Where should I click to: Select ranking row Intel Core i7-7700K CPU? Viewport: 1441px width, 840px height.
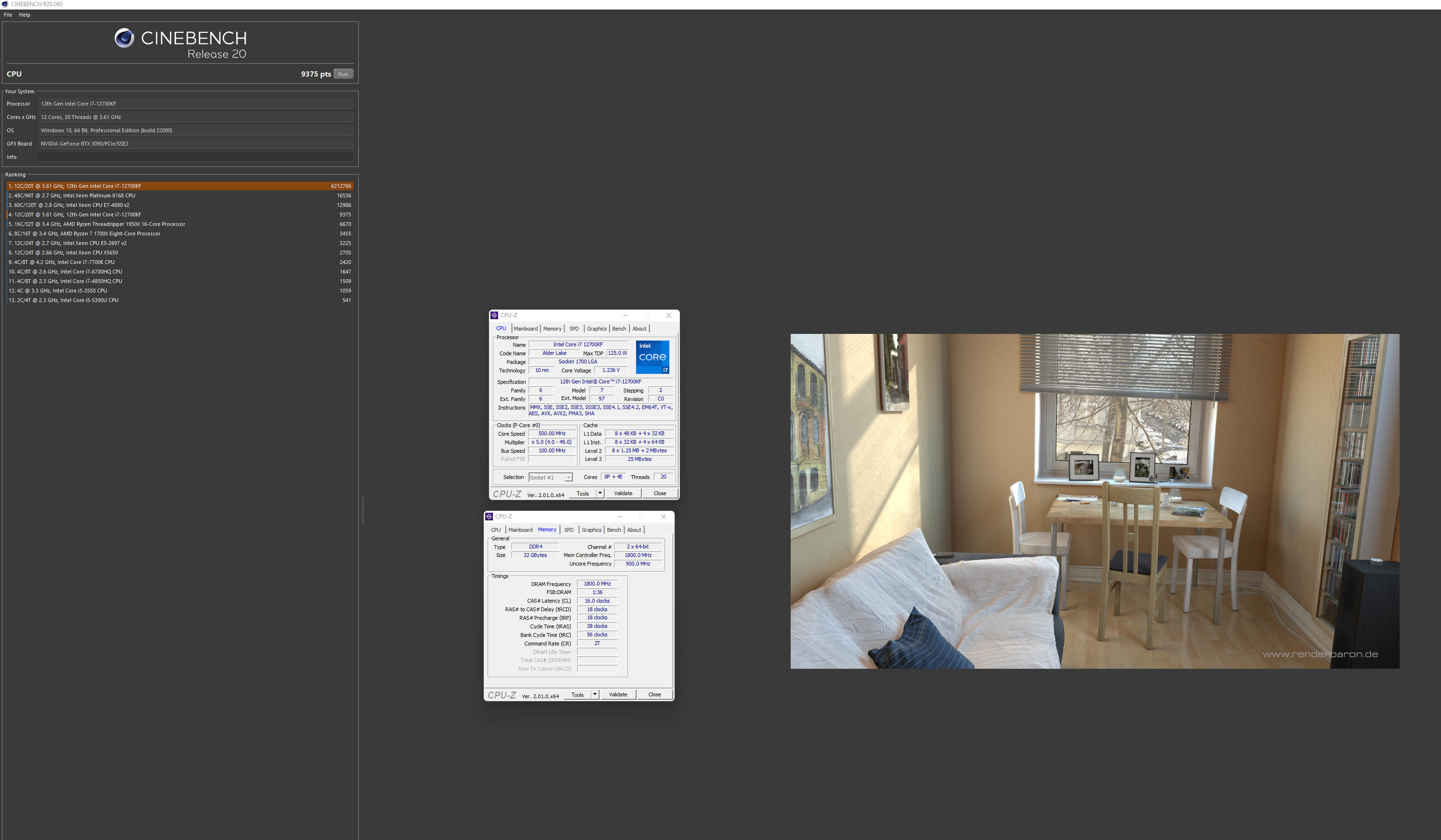click(x=180, y=262)
